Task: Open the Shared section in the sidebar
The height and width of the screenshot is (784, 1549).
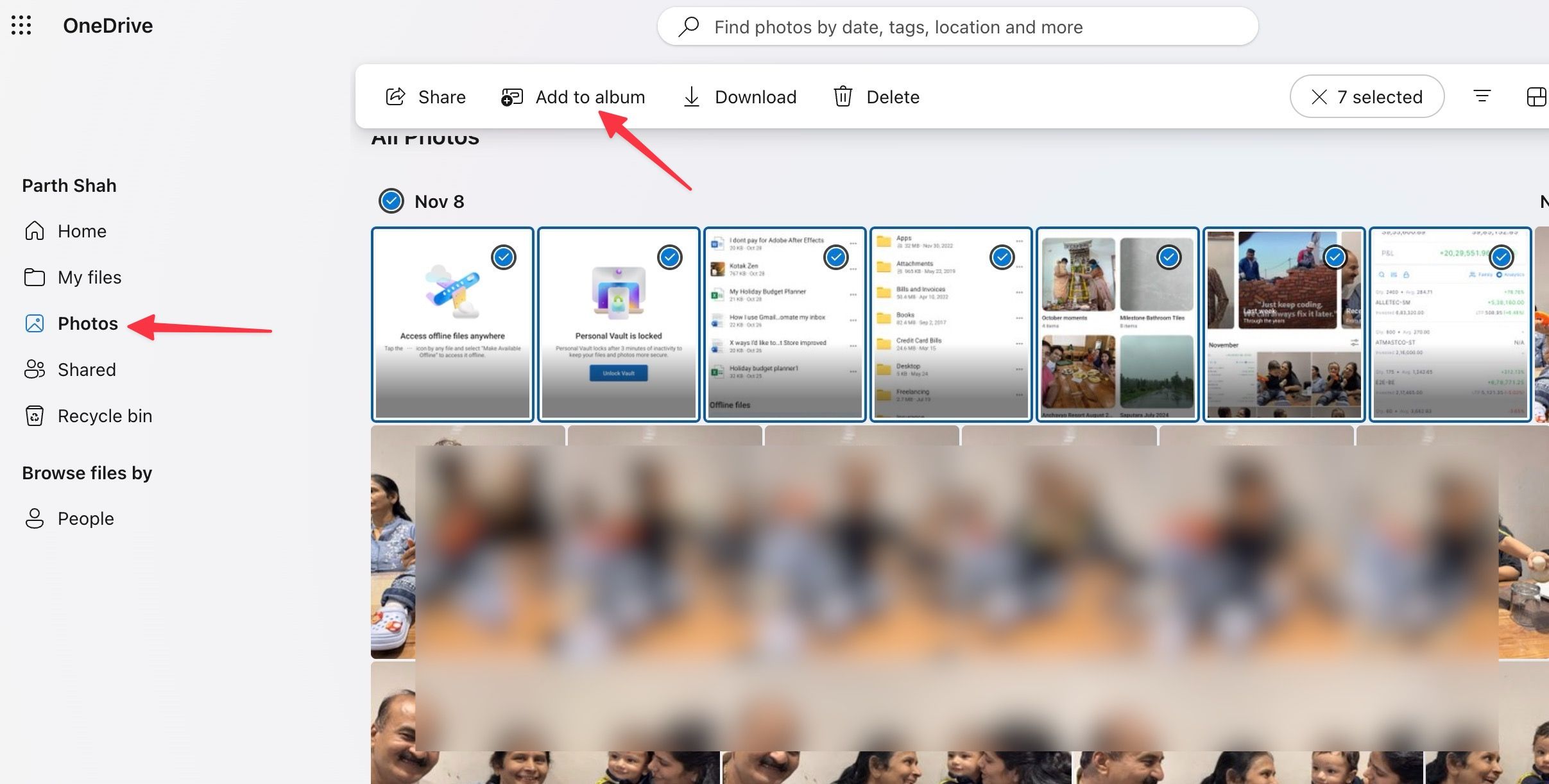Action: (x=86, y=370)
